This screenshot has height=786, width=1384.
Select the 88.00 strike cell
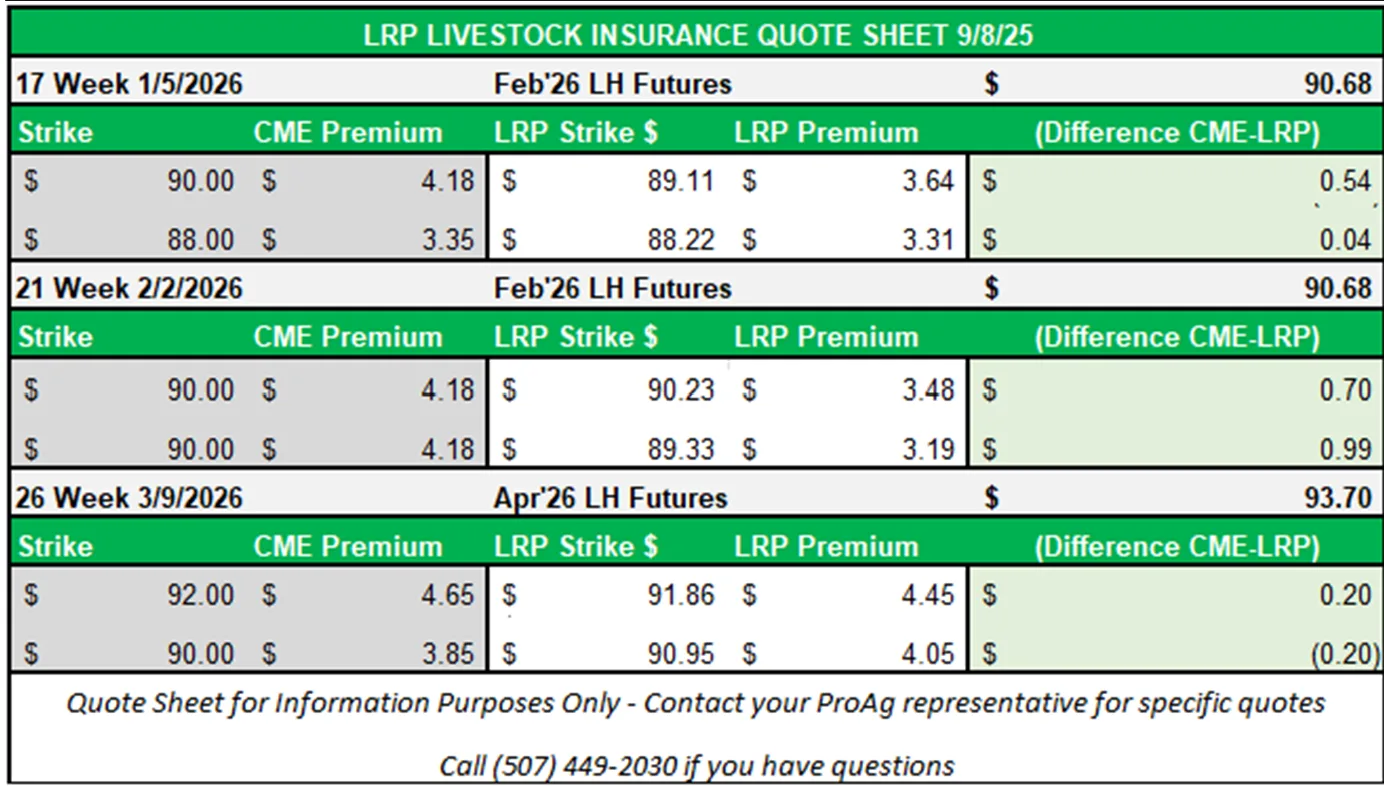pyautogui.click(x=200, y=240)
